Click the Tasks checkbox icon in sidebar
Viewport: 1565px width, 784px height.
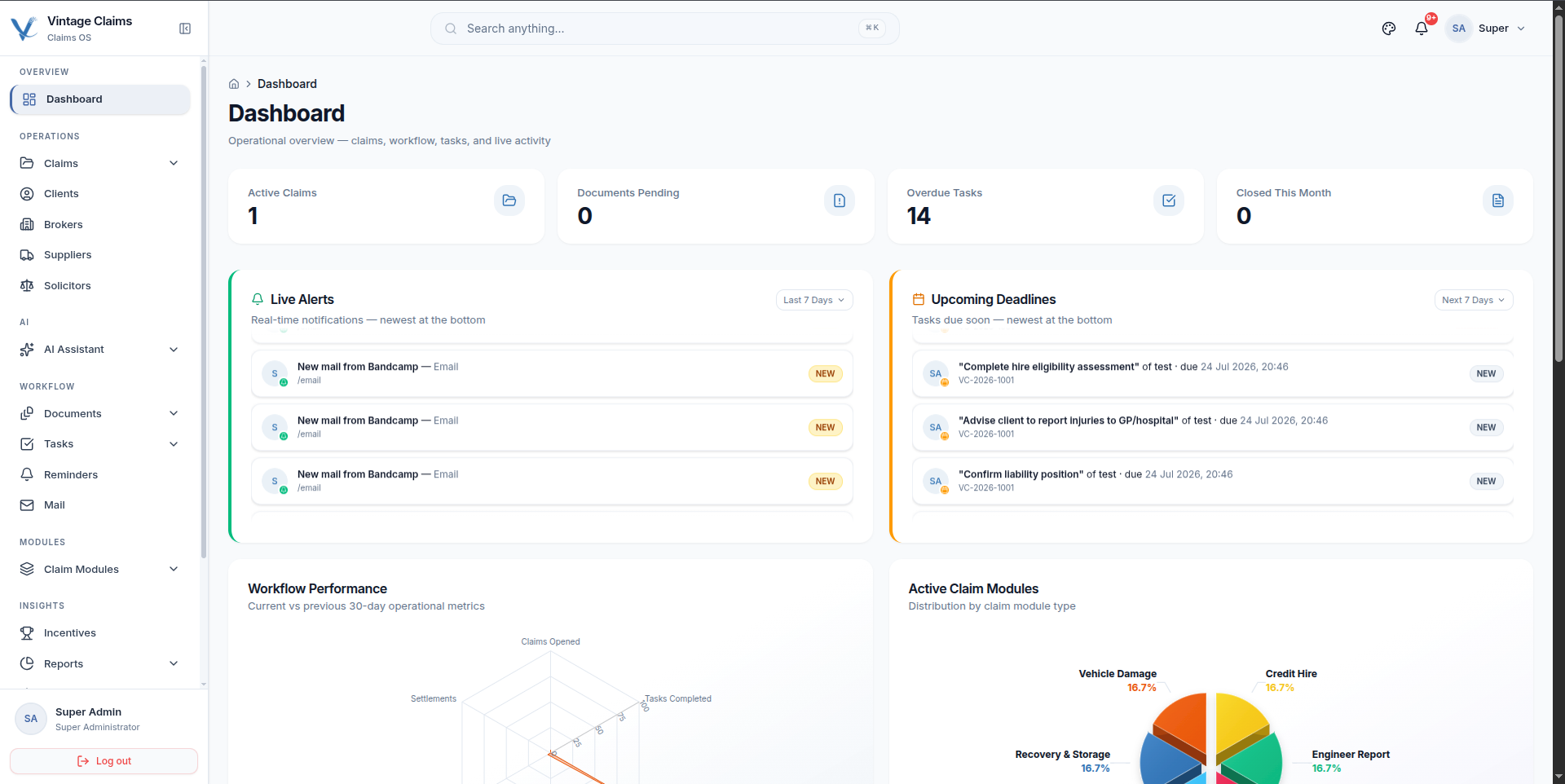(x=27, y=444)
